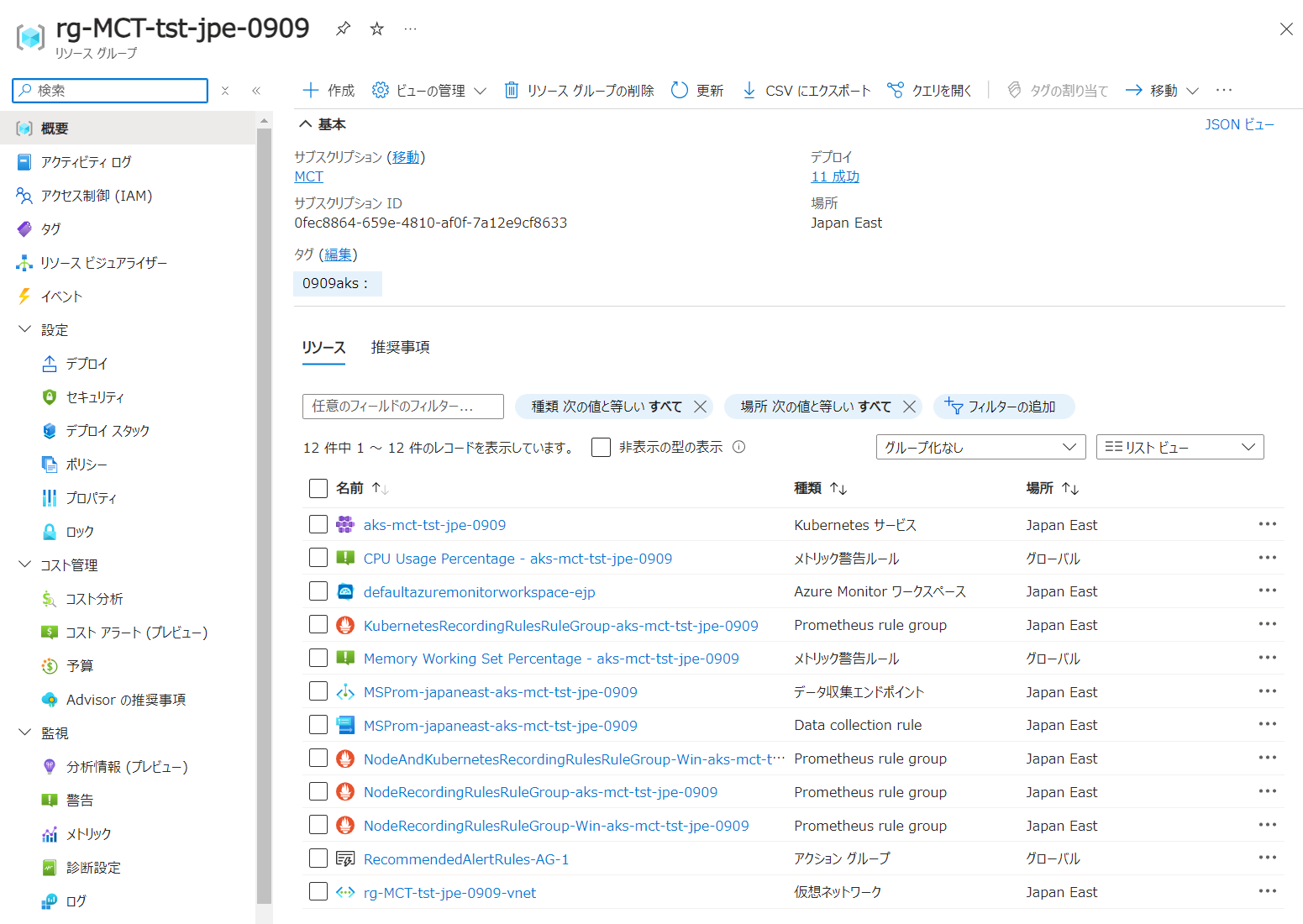The height and width of the screenshot is (924, 1303).
Task: Export list with CSV にエクスポート
Action: [x=806, y=90]
